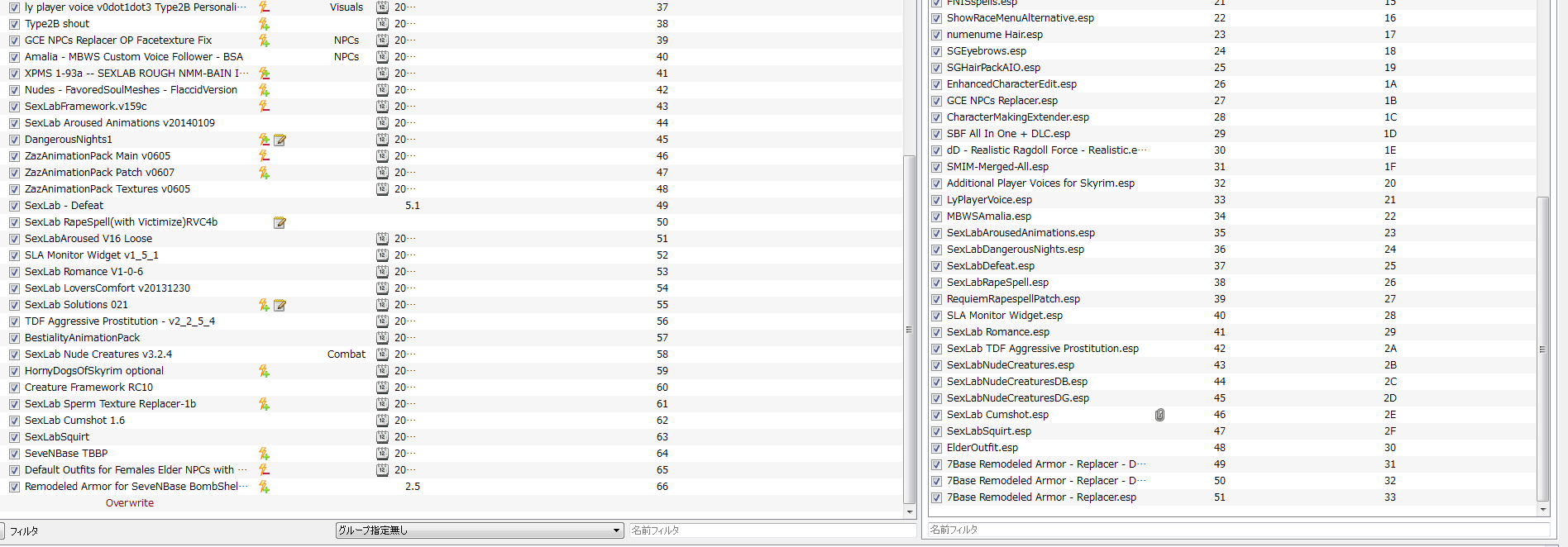Click the Combat category cell
The height and width of the screenshot is (547, 1568).
[x=347, y=354]
